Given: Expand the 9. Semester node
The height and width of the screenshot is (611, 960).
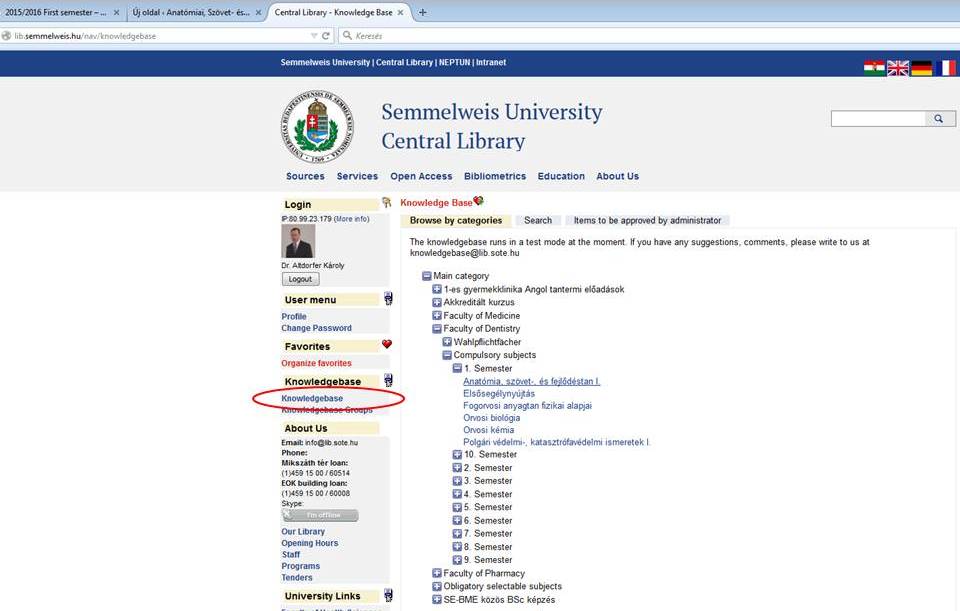Looking at the screenshot, I should click(x=457, y=560).
